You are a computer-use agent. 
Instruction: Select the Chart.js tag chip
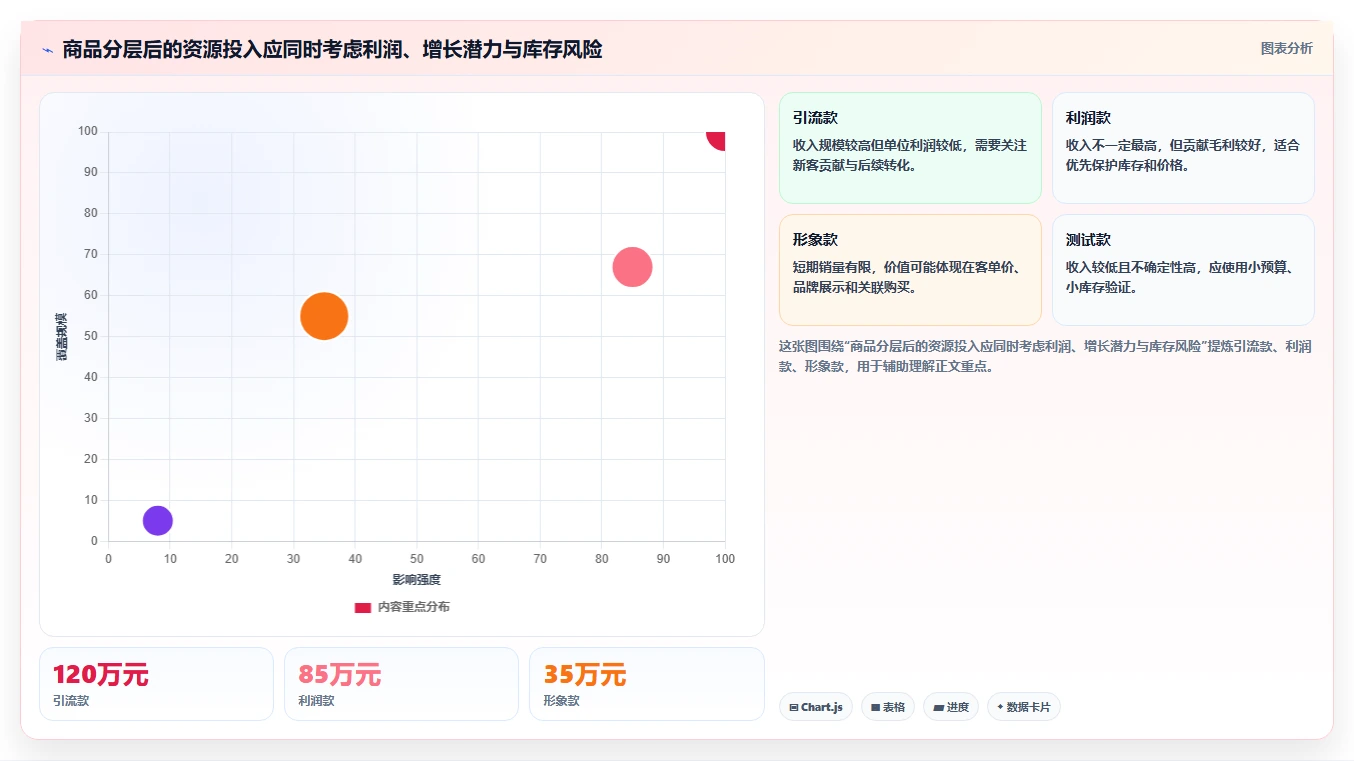(816, 707)
